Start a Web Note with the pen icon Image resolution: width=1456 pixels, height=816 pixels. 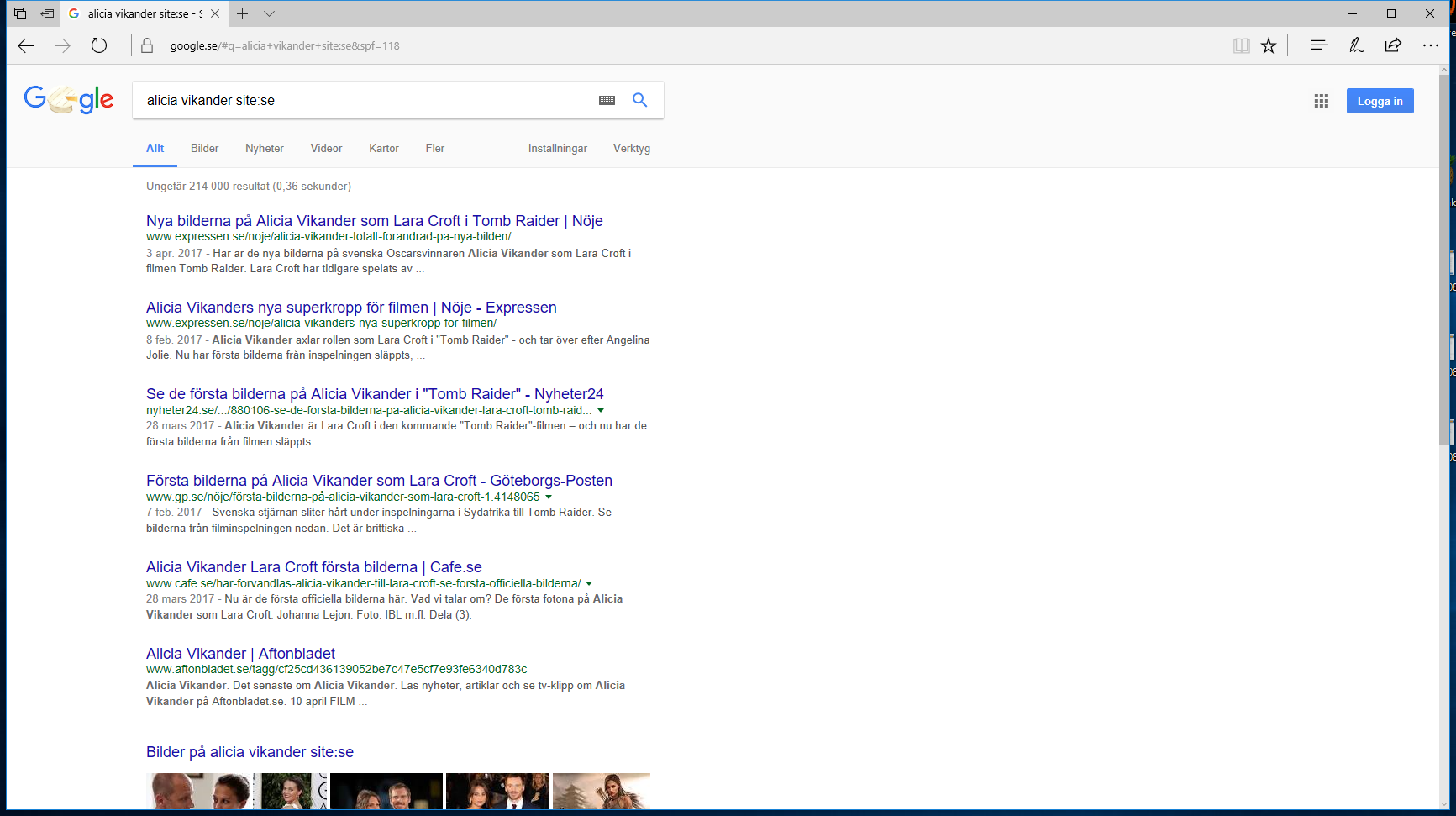(x=1356, y=46)
